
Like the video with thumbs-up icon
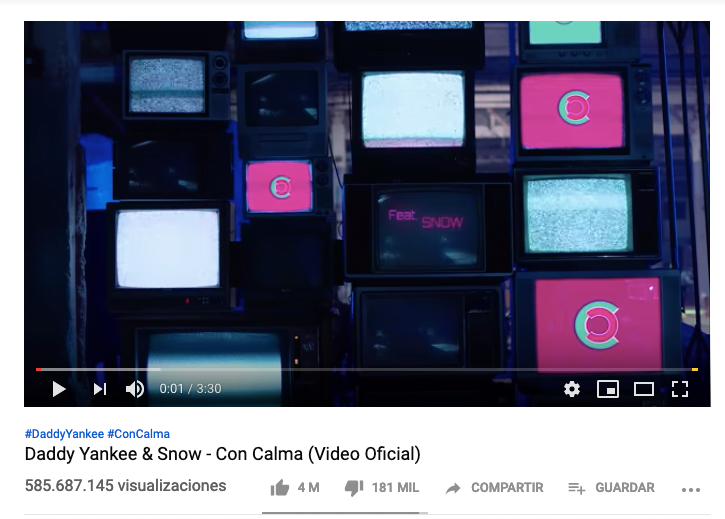coord(280,488)
